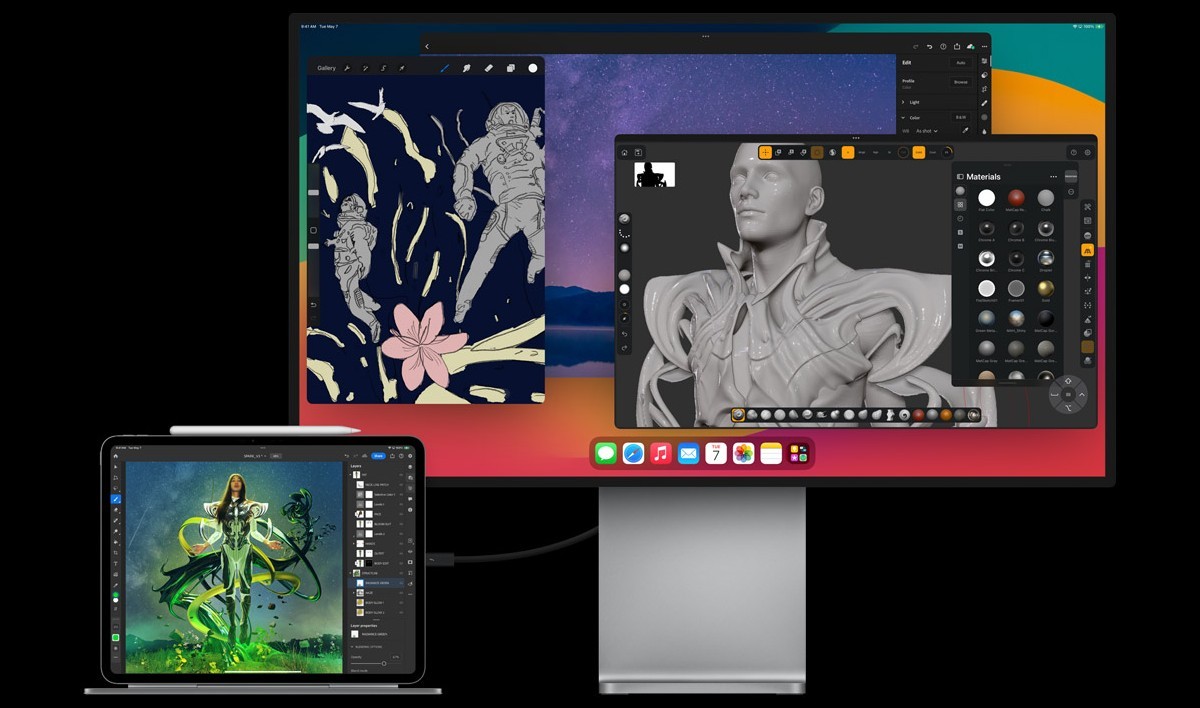The image size is (1200, 708).
Task: Click the Auto button in Lightroom
Action: tap(961, 63)
